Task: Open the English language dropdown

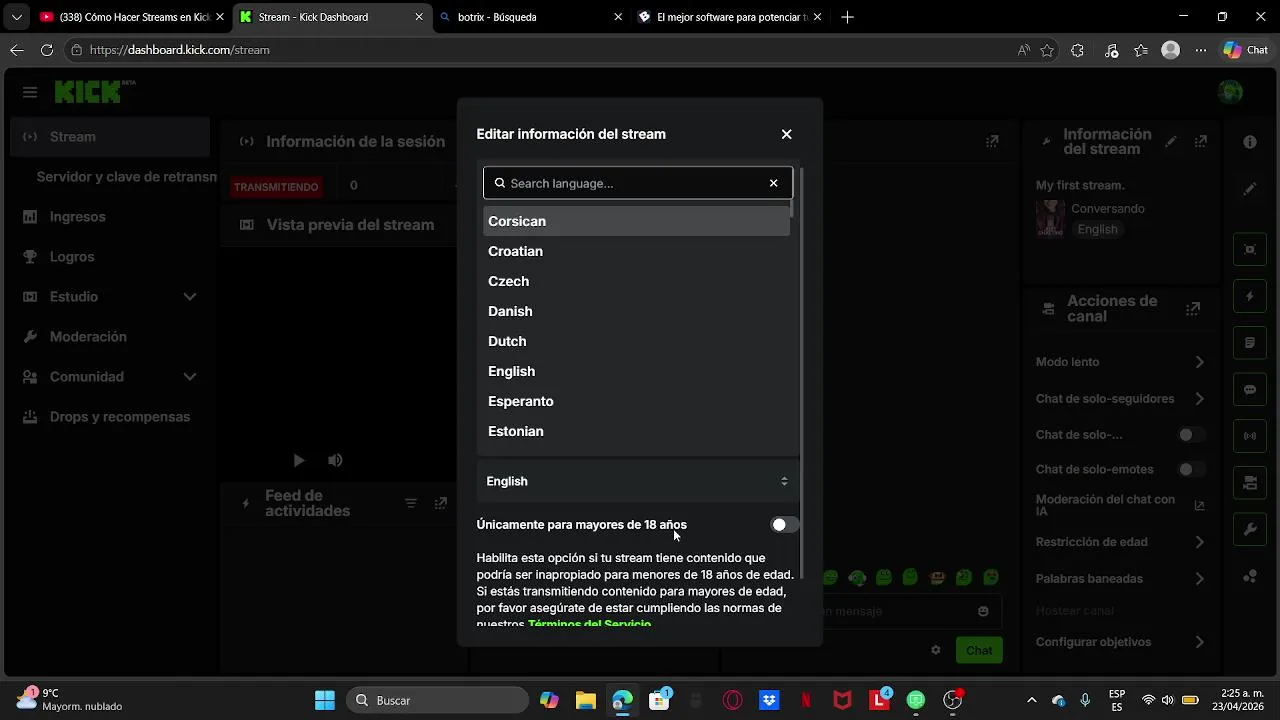Action: (637, 481)
